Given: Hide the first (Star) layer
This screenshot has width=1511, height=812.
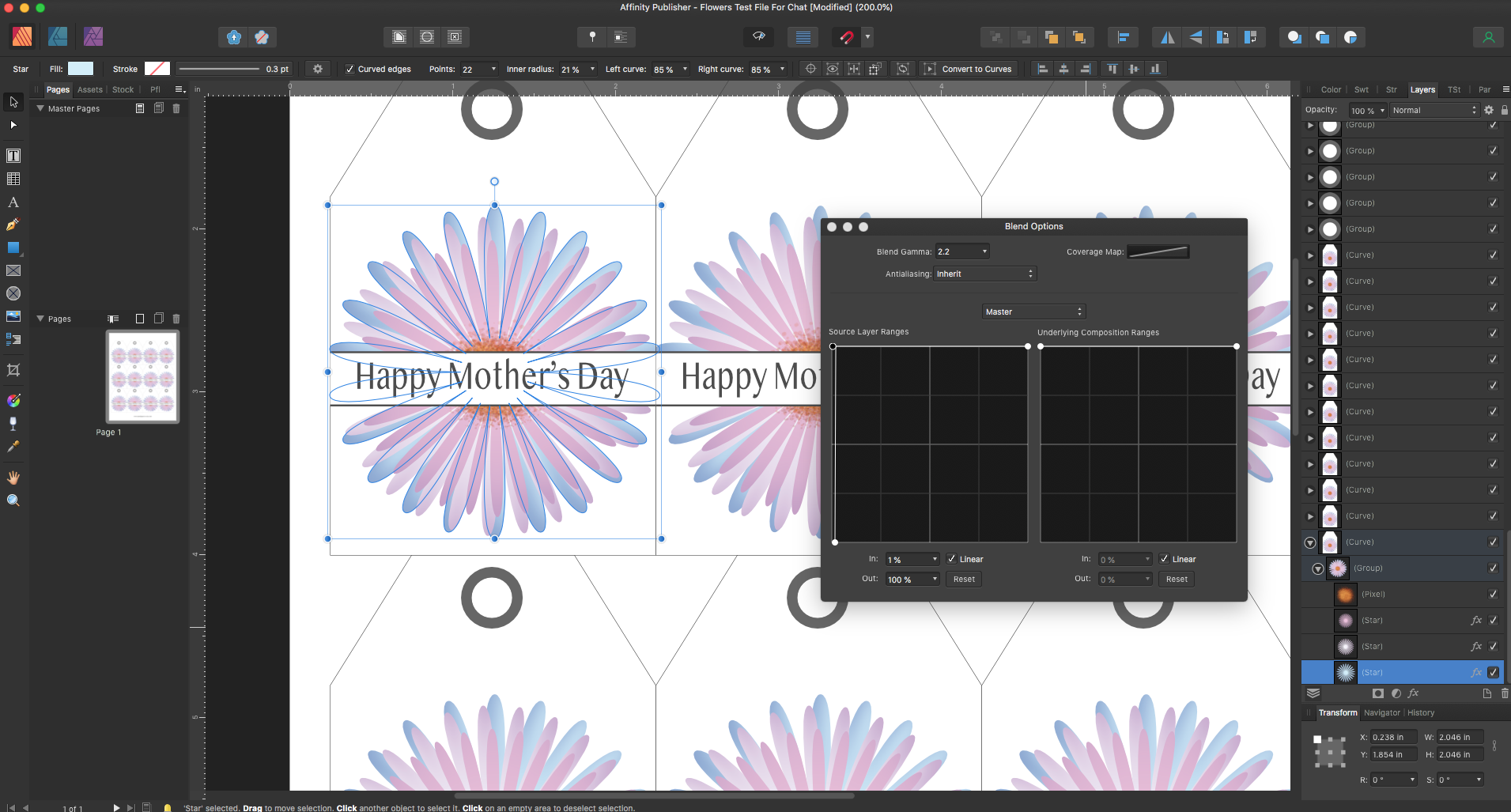Looking at the screenshot, I should coord(1493,621).
